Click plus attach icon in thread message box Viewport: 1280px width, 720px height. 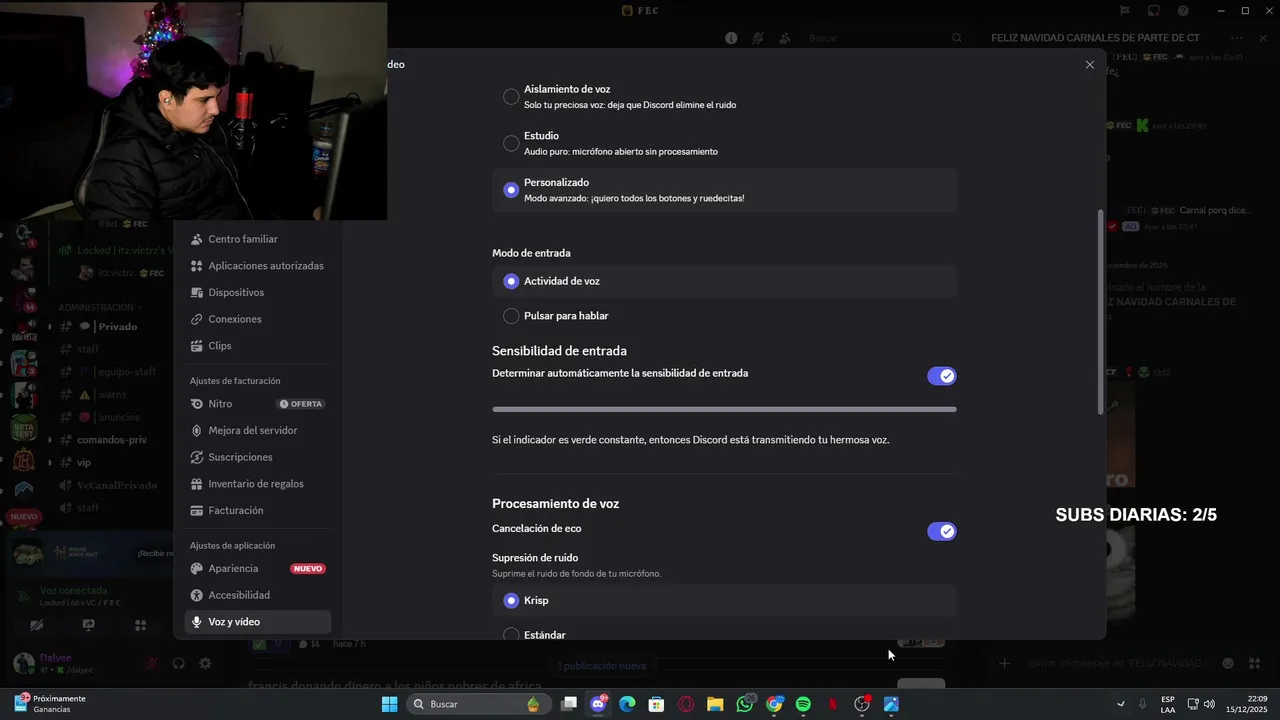1005,663
